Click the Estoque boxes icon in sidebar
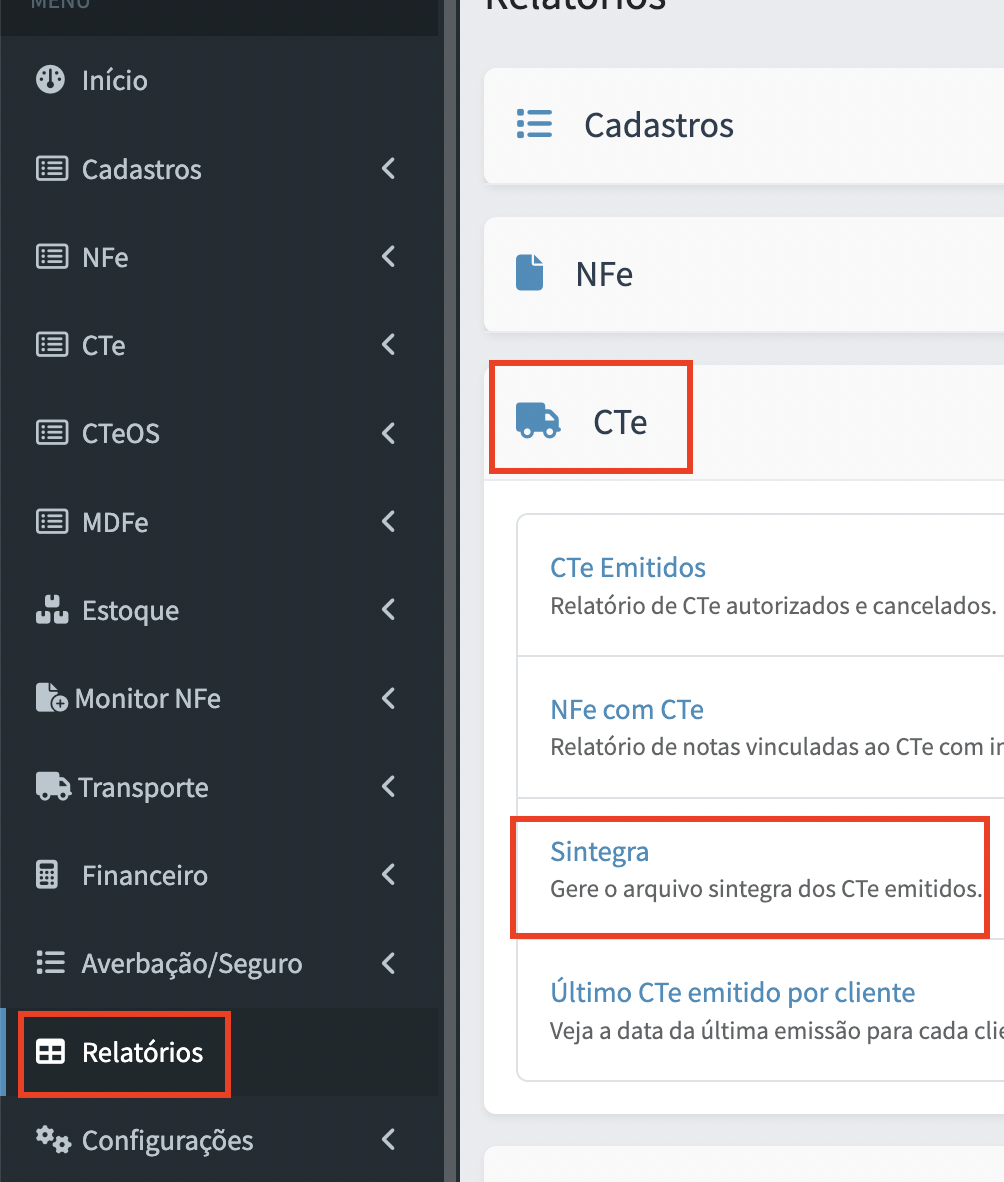The image size is (1004, 1182). [52, 610]
